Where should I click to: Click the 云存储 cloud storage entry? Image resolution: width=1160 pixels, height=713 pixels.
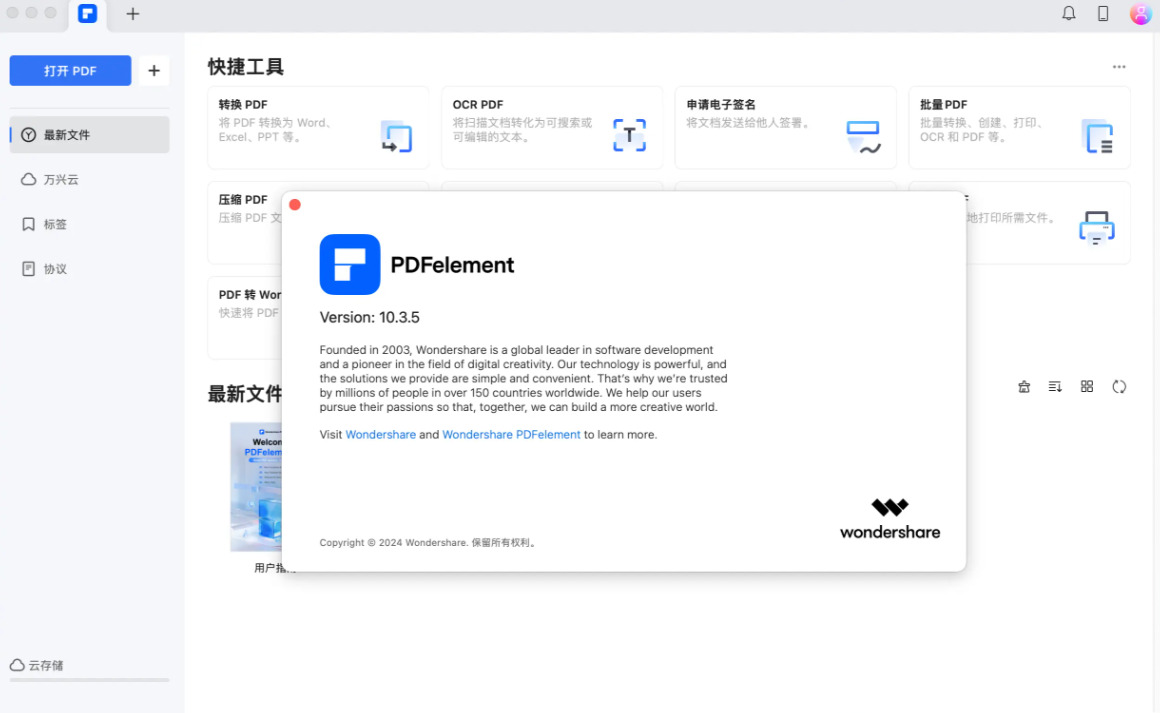click(37, 665)
